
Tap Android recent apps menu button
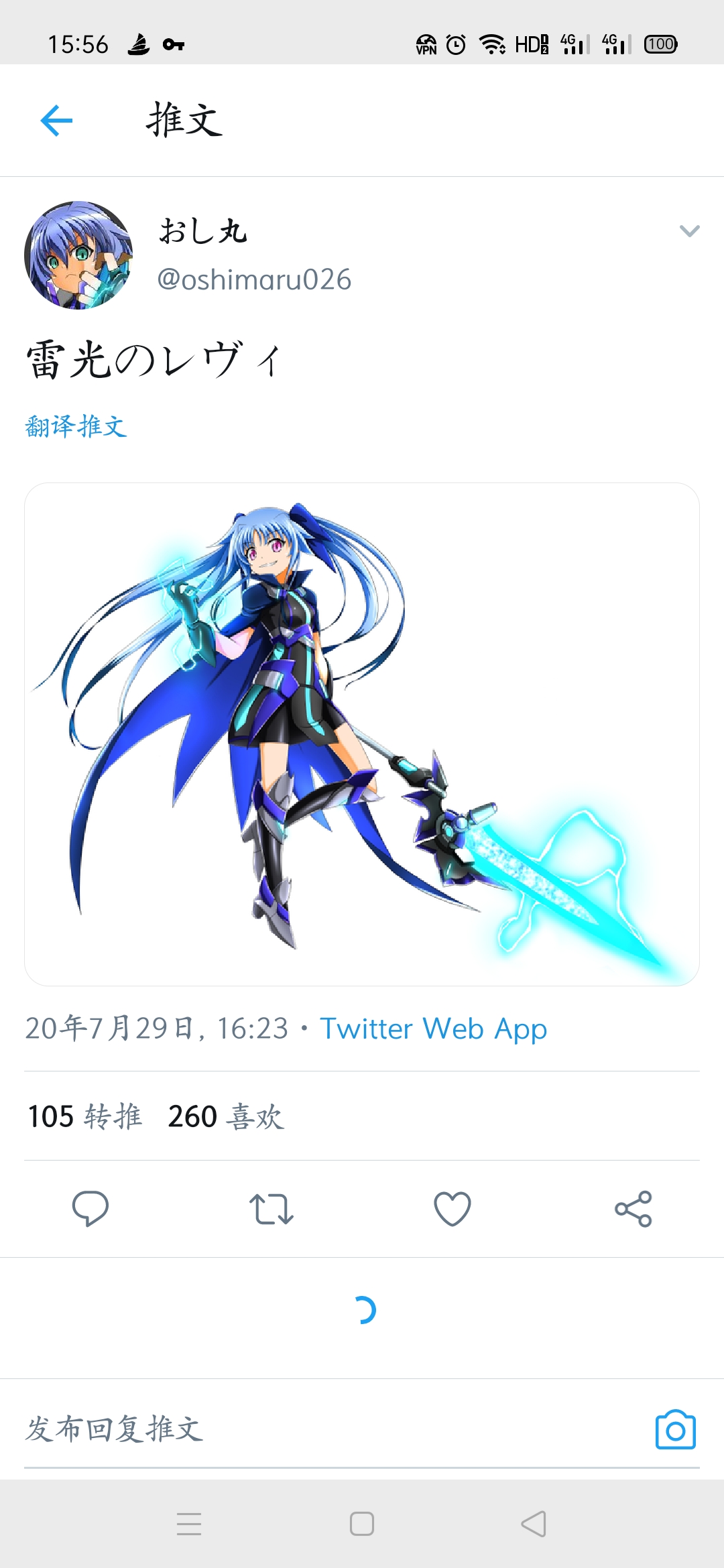pos(189,1524)
